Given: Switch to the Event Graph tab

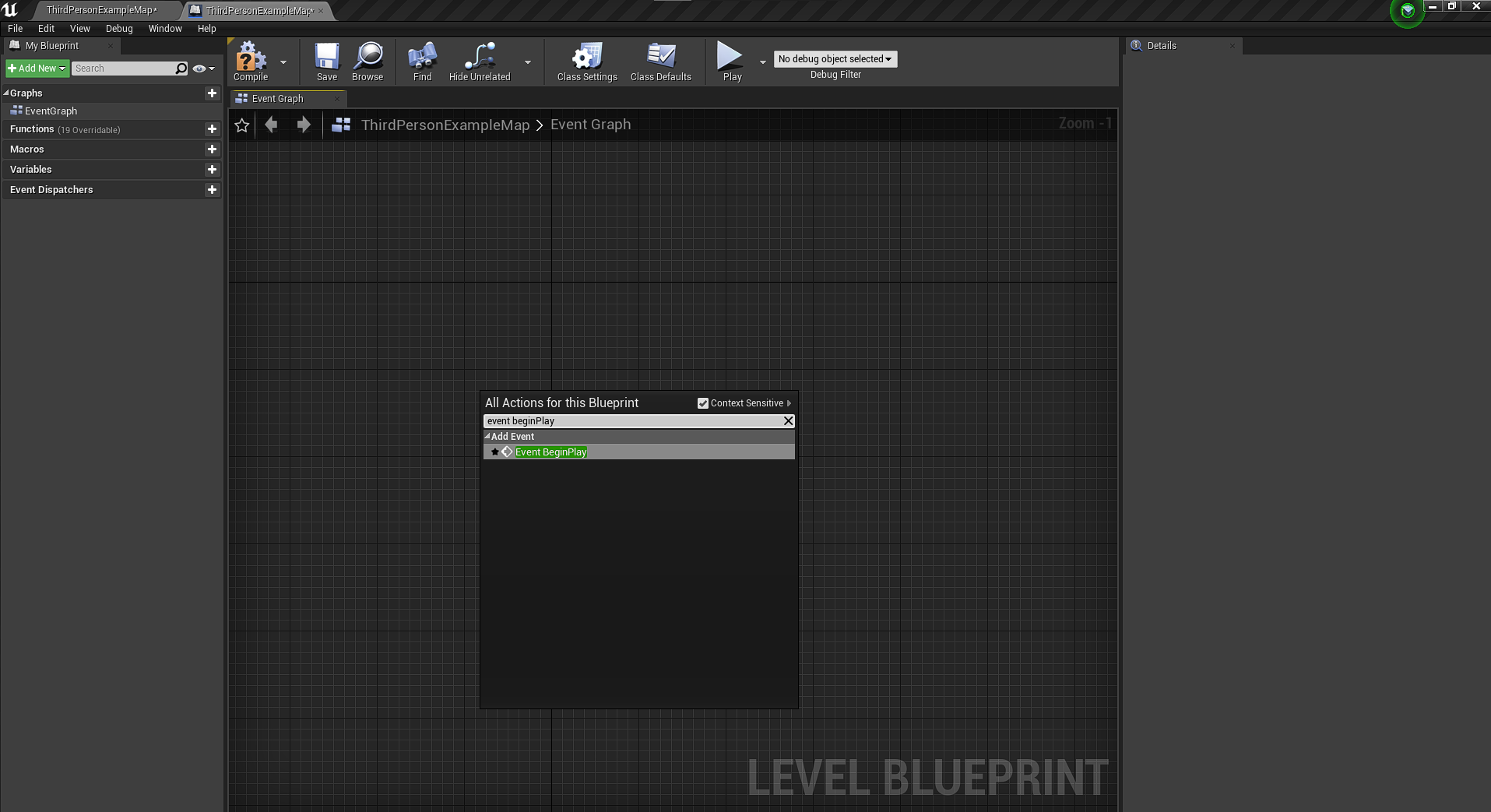Looking at the screenshot, I should pyautogui.click(x=278, y=98).
